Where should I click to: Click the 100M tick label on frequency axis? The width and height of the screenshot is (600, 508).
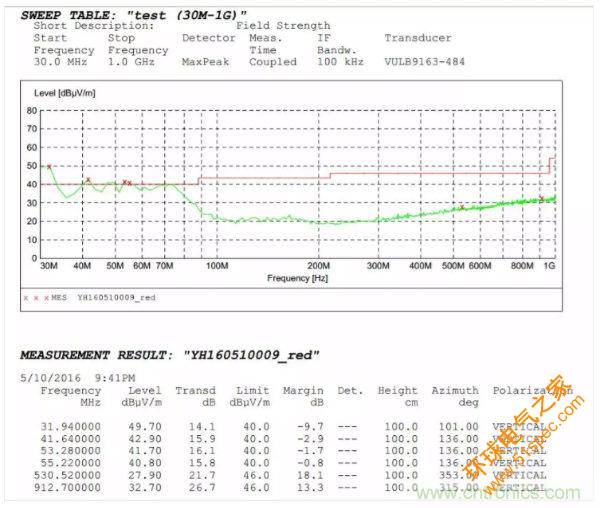tap(217, 266)
